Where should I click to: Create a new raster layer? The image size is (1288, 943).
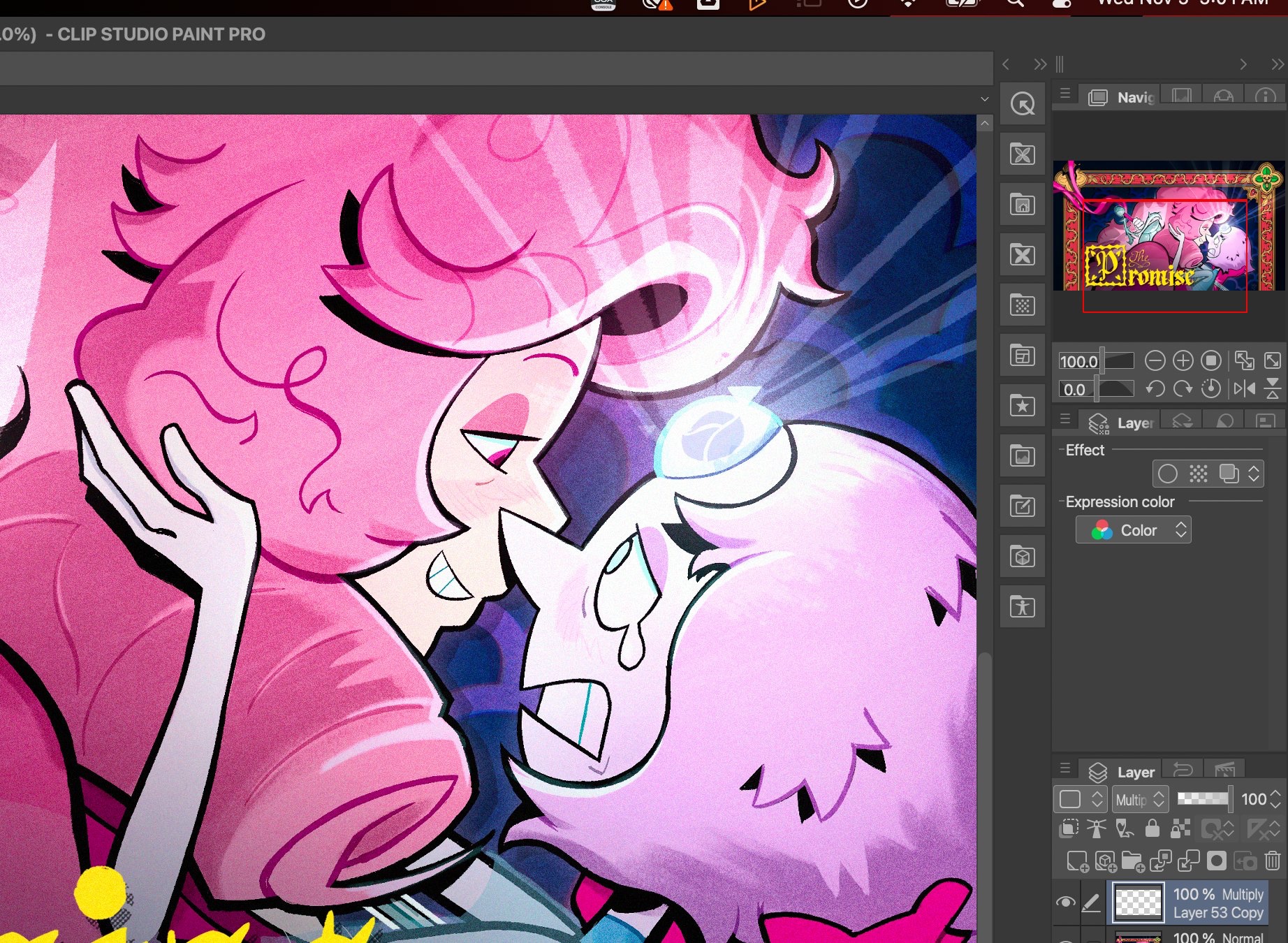point(1077,861)
